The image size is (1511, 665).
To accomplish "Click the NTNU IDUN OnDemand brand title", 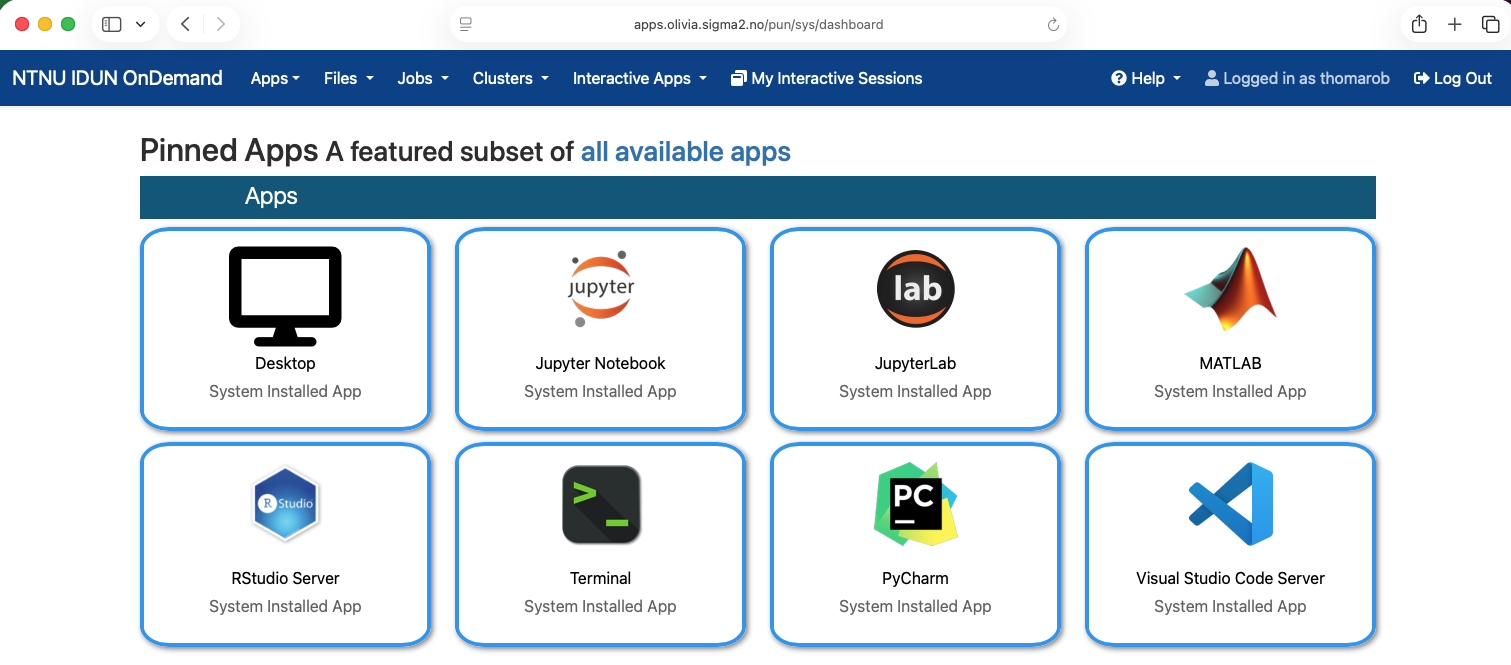I will (117, 78).
